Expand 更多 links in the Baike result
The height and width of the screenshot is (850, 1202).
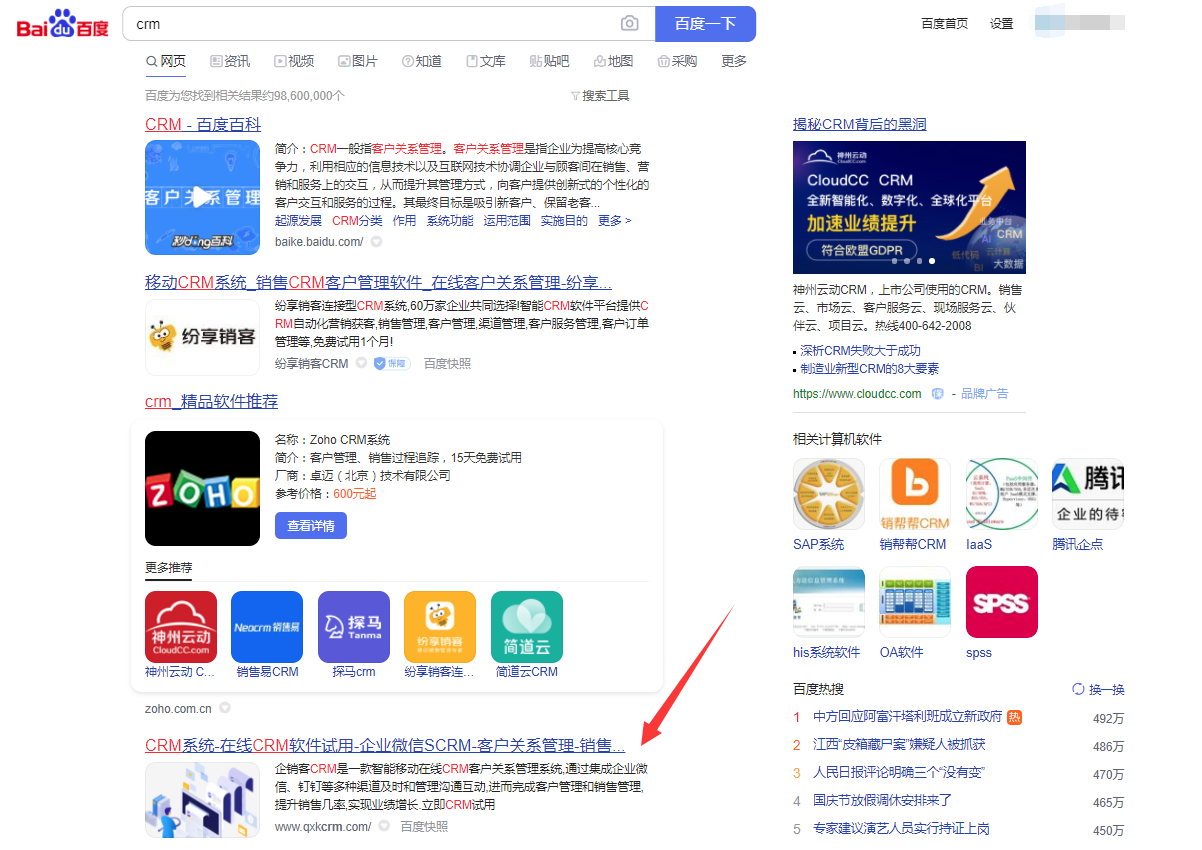(614, 221)
